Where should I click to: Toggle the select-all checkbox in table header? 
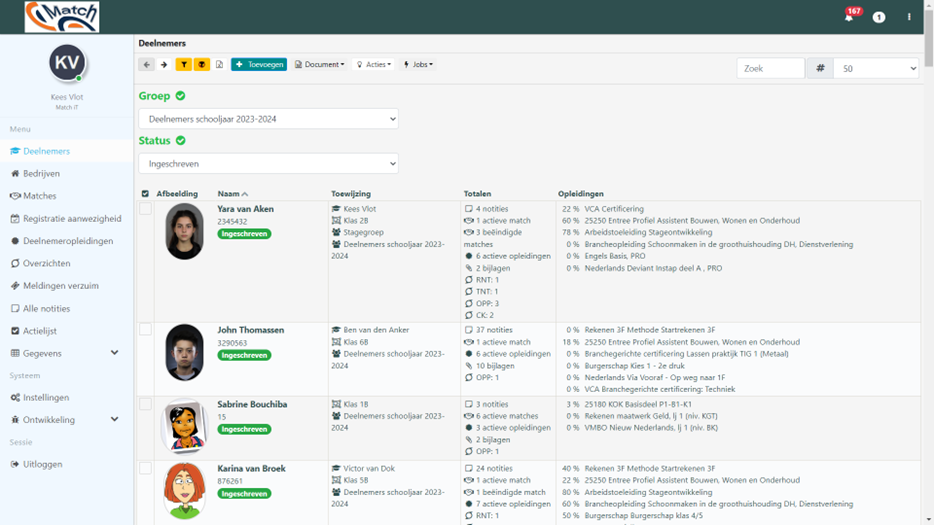(x=145, y=194)
